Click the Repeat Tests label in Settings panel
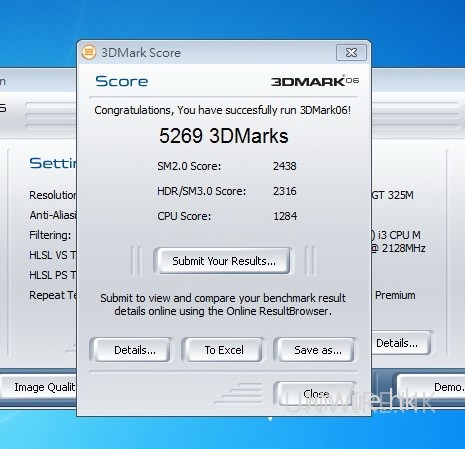Image resolution: width=465 pixels, height=449 pixels. [53, 295]
